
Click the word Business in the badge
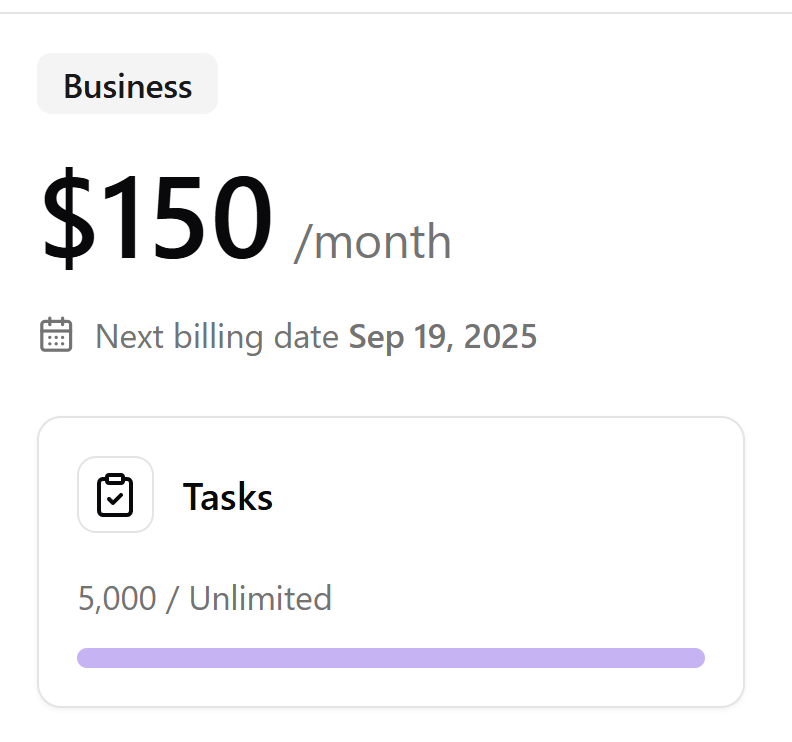[x=128, y=87]
